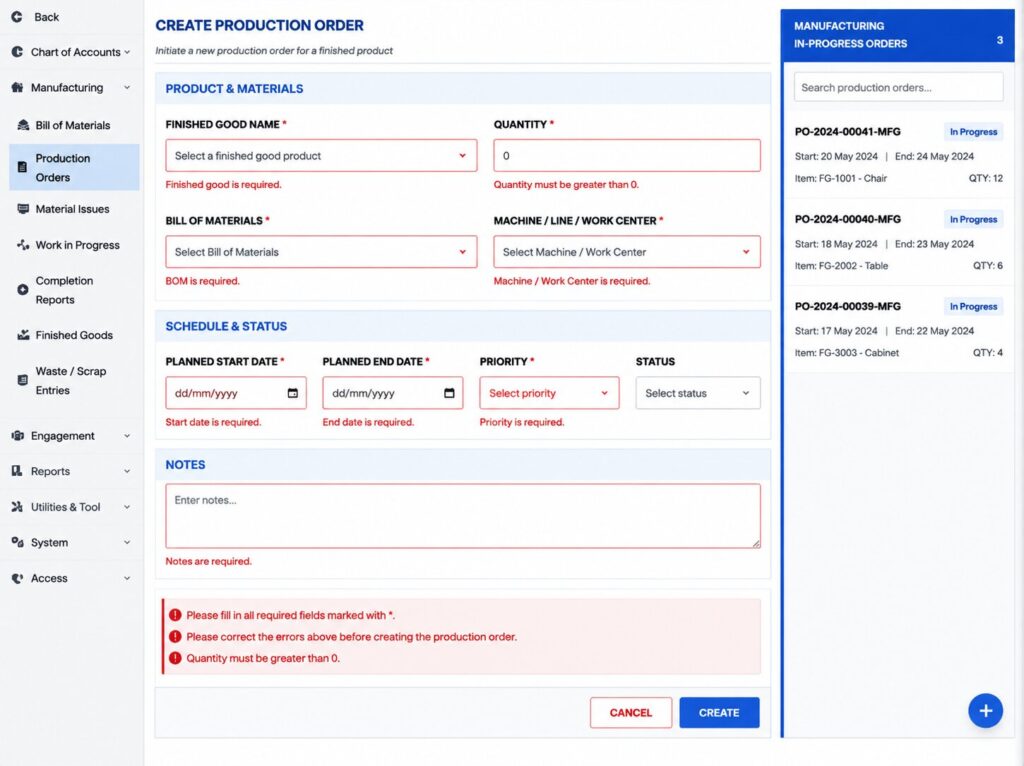Focus the Quantity input field
Image resolution: width=1024 pixels, height=766 pixels.
coord(627,155)
